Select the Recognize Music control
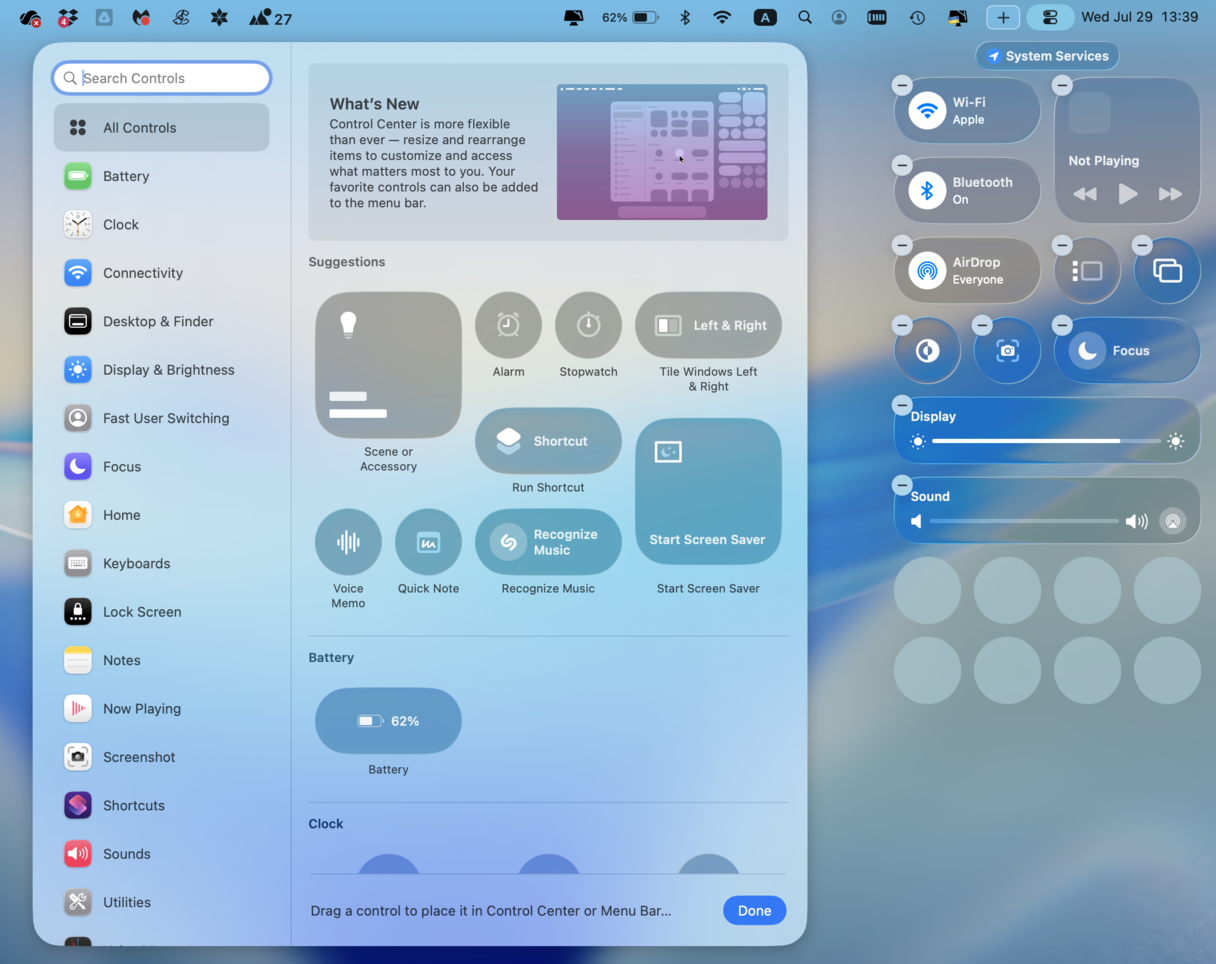 pos(548,542)
